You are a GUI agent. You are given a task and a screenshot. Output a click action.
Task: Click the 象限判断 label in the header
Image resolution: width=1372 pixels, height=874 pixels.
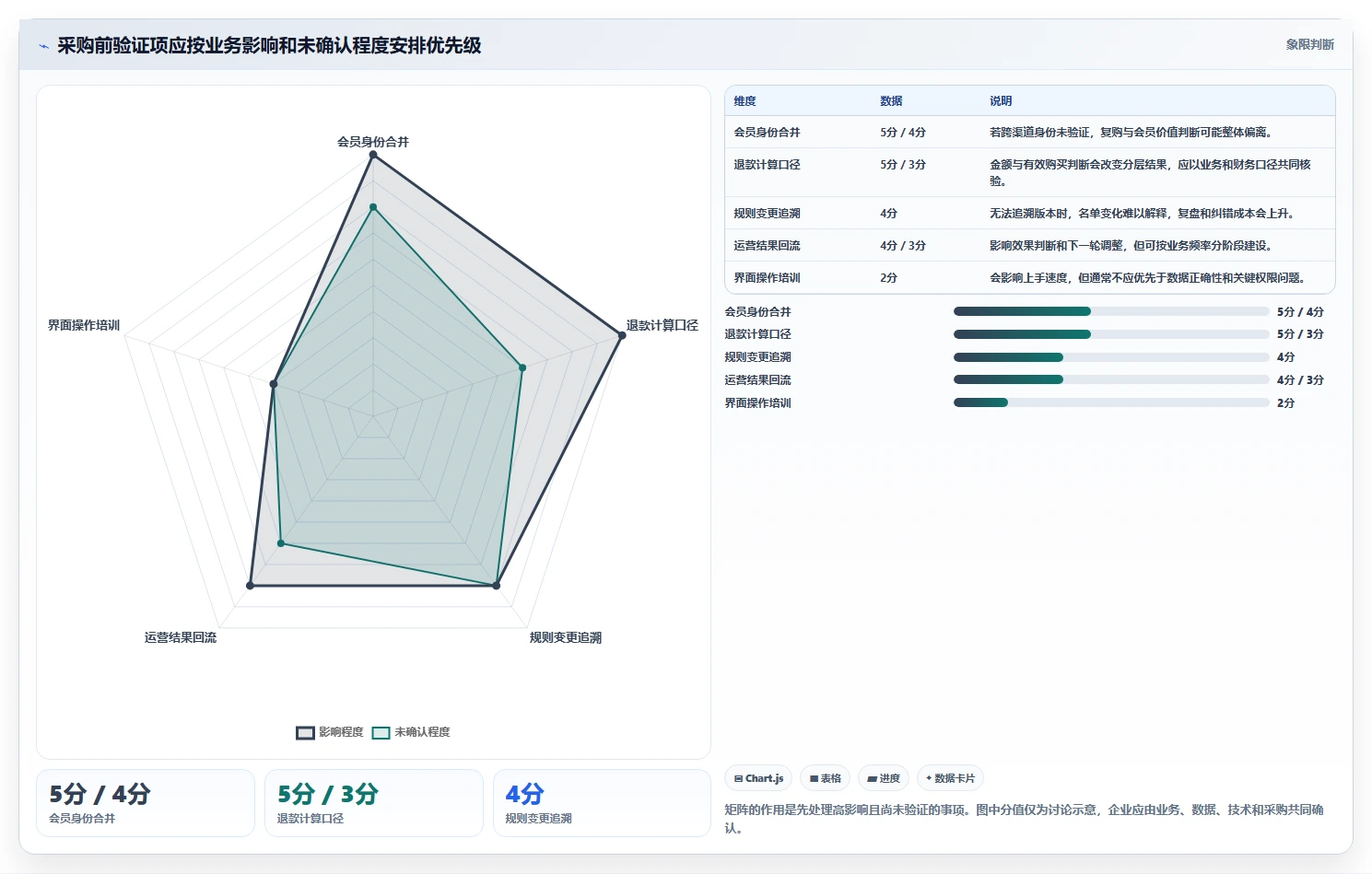(1309, 44)
